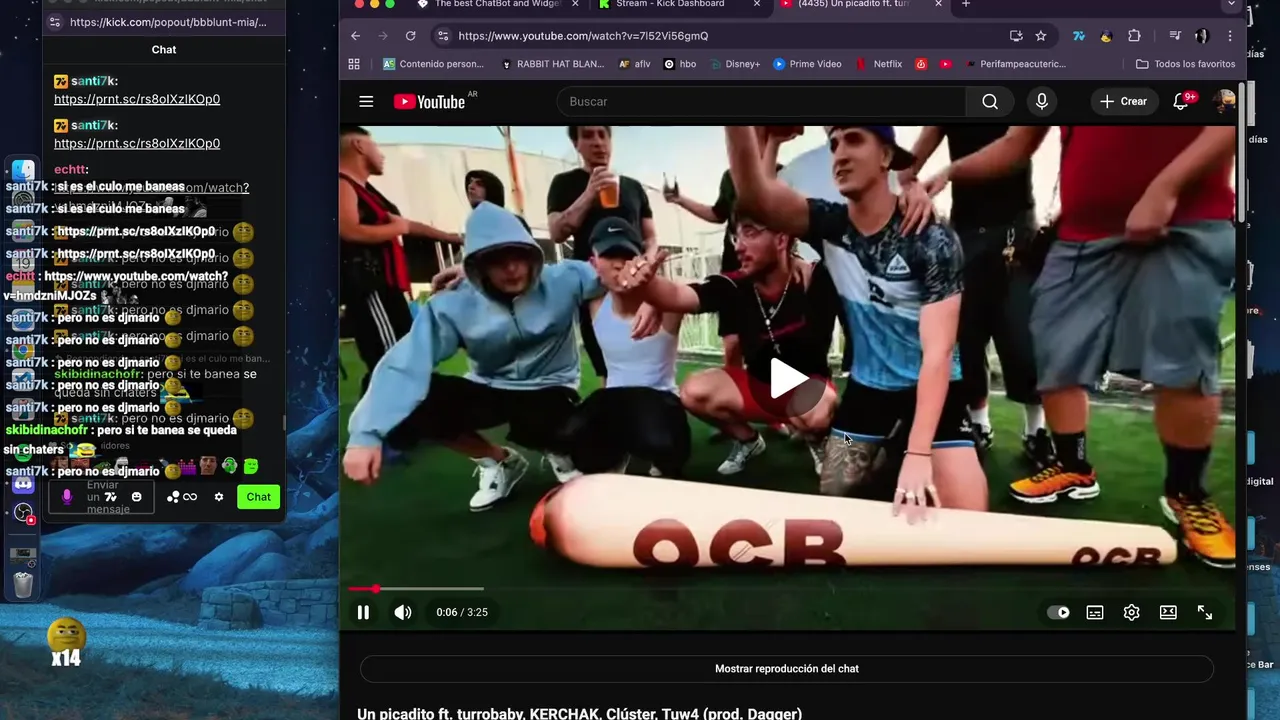The width and height of the screenshot is (1280, 720).
Task: Open the YouTube hamburger guide menu
Action: pos(366,101)
